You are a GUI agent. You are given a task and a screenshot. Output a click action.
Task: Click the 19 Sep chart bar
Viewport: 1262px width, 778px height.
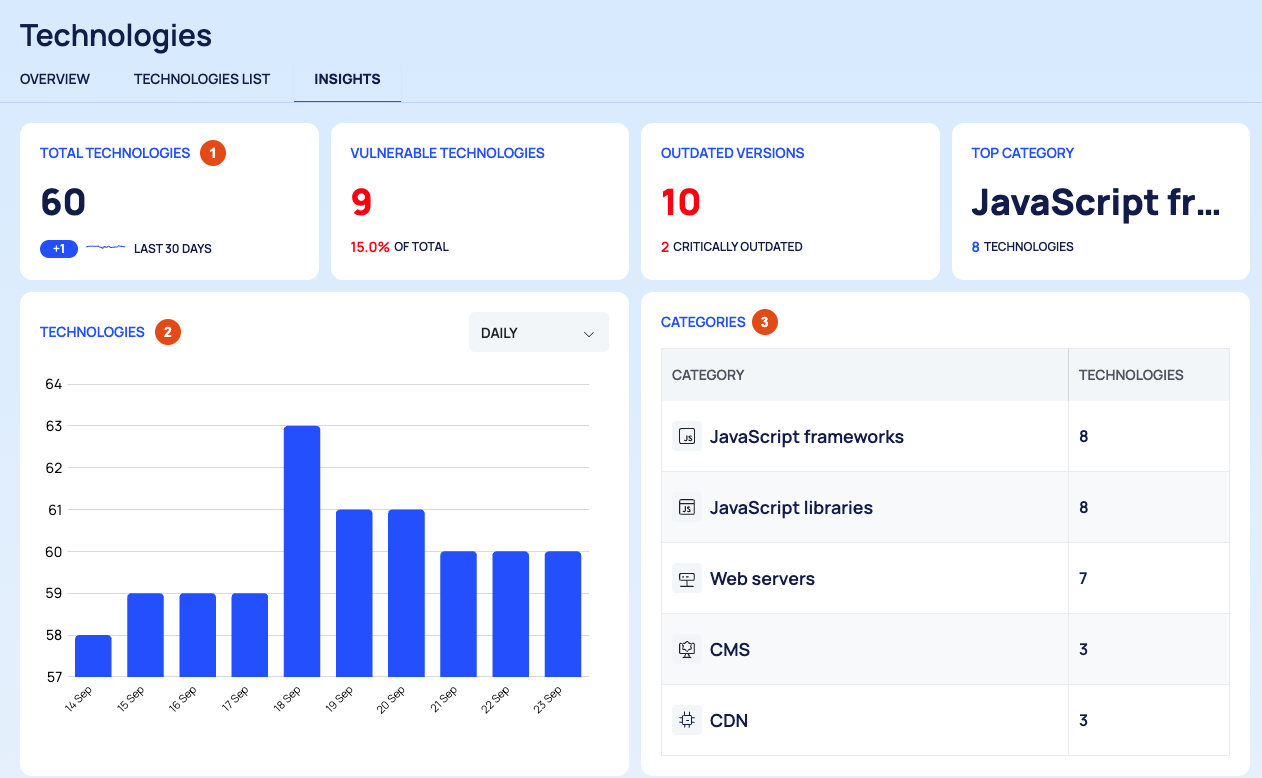(x=354, y=593)
